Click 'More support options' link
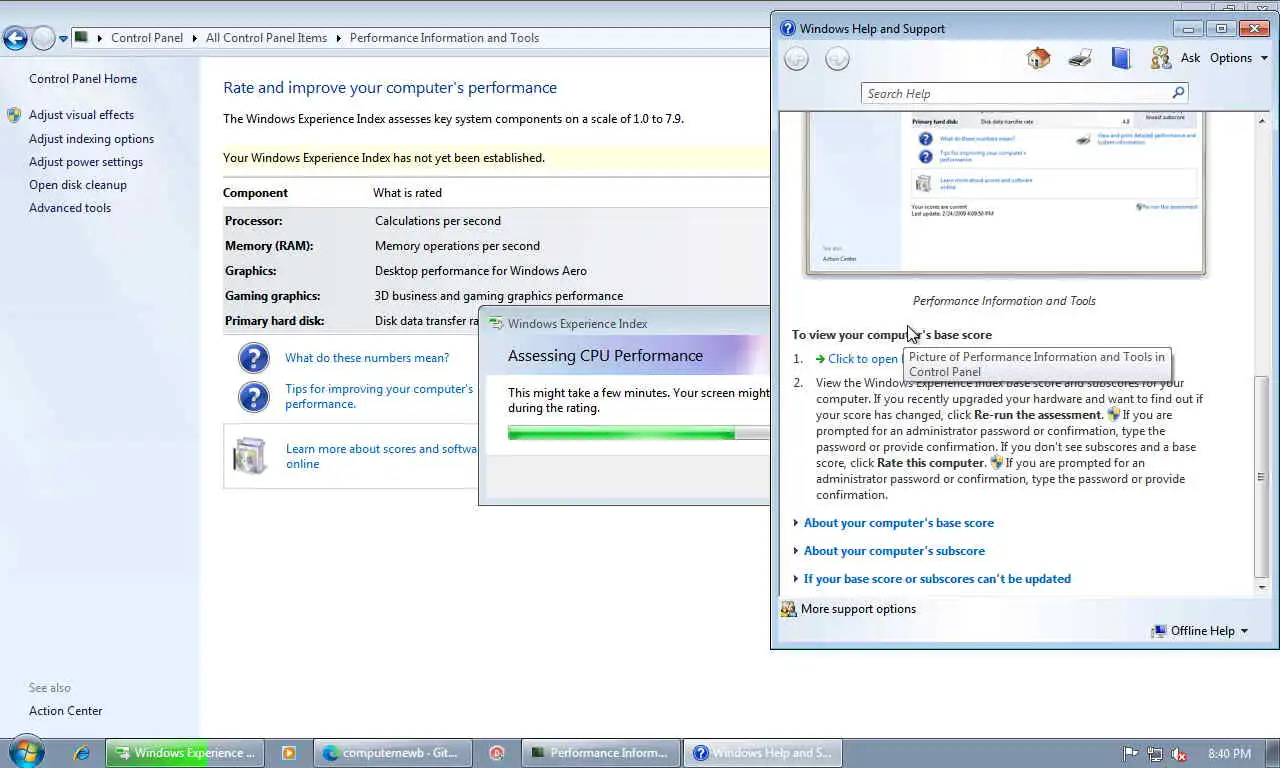Screen dimensions: 1280x768 pyautogui.click(x=858, y=609)
